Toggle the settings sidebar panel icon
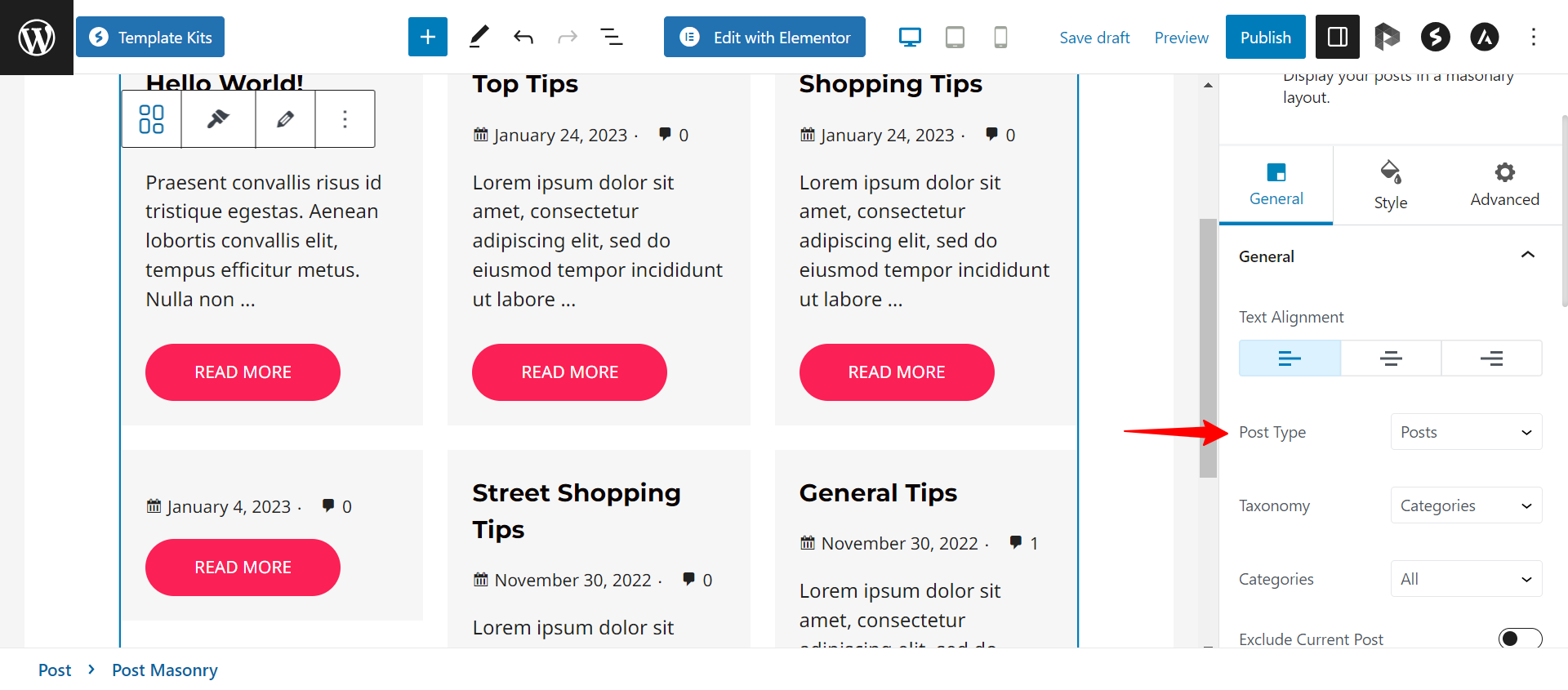1568x690 pixels. (1337, 37)
